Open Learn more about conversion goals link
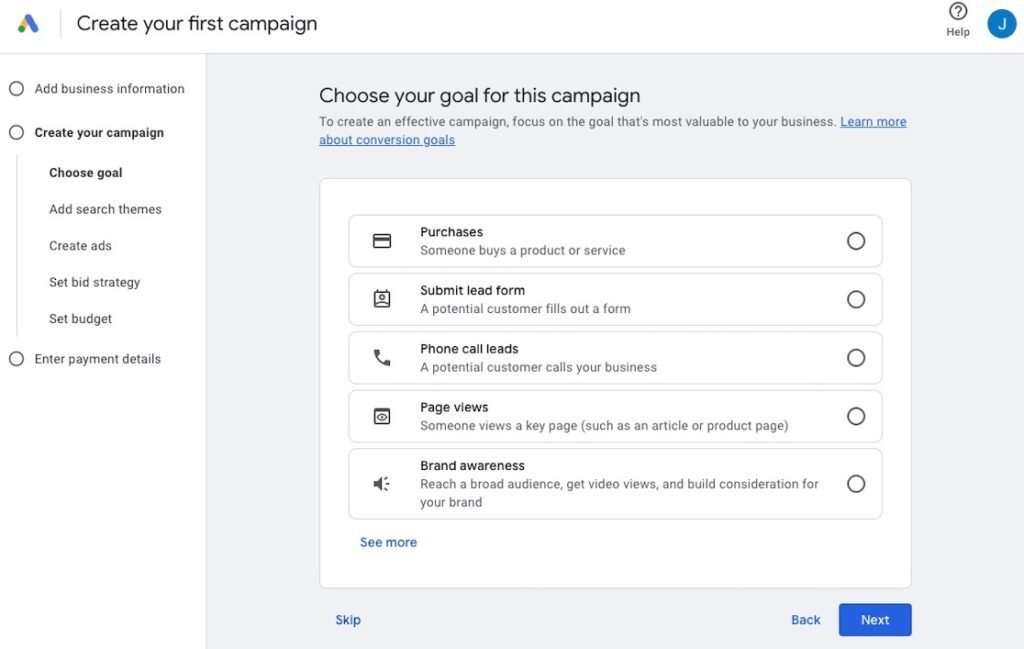 [873, 122]
